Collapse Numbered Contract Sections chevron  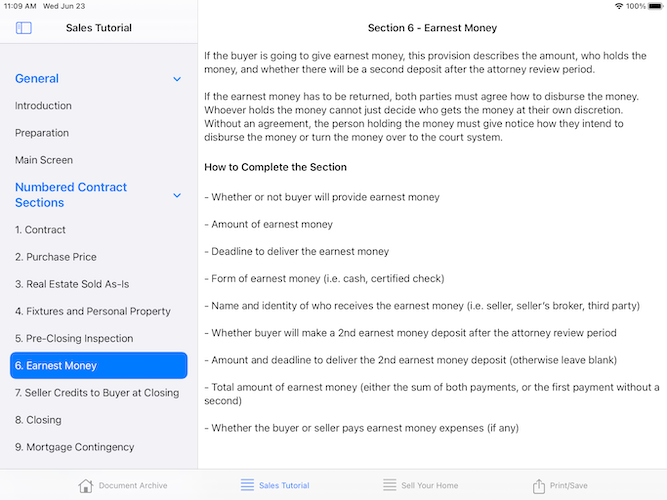pos(177,195)
